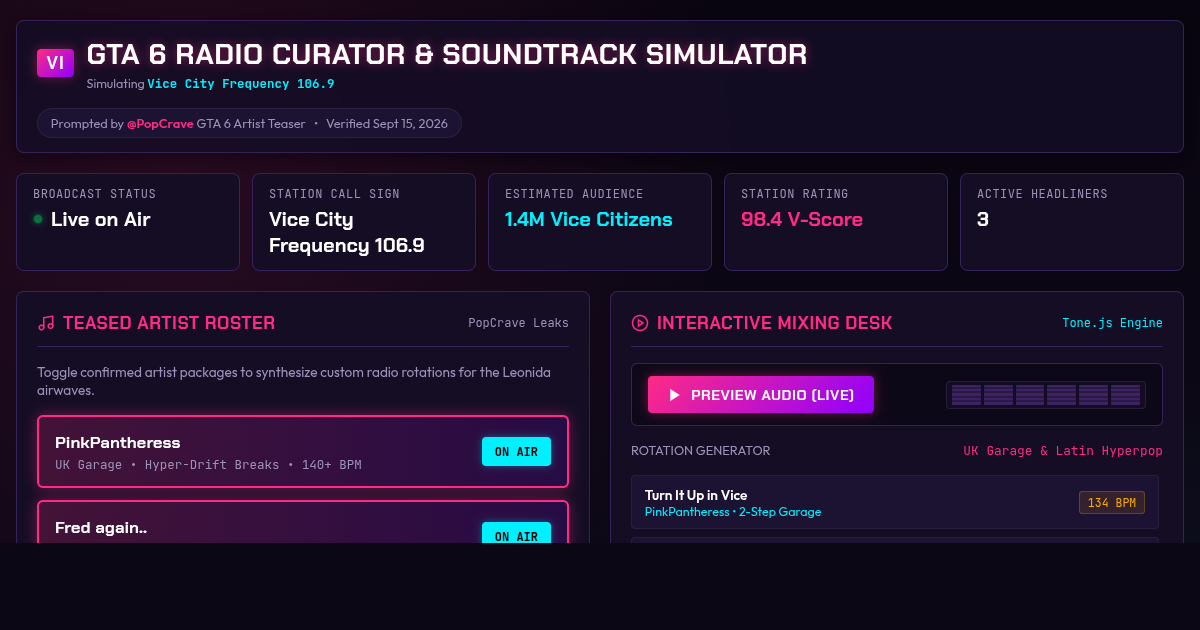
Task: Click the Rotation Generator heading
Action: click(701, 451)
